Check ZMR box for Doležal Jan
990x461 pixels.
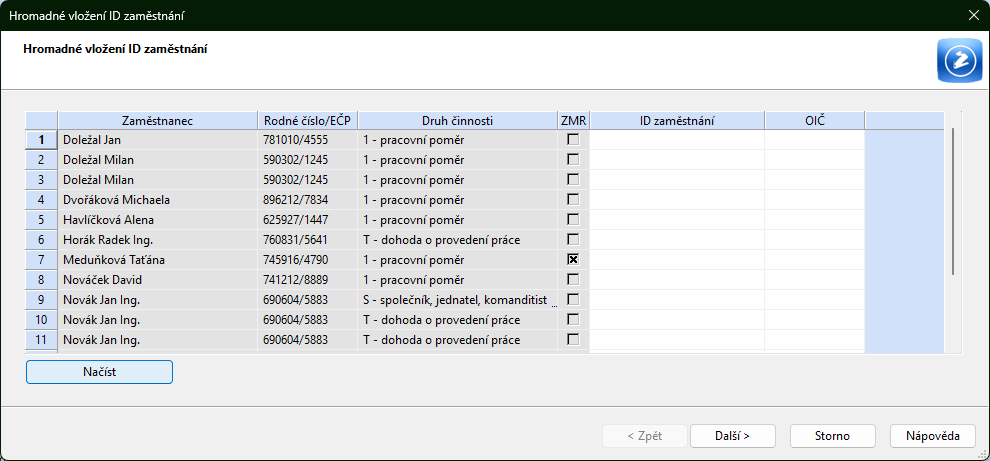(x=573, y=140)
